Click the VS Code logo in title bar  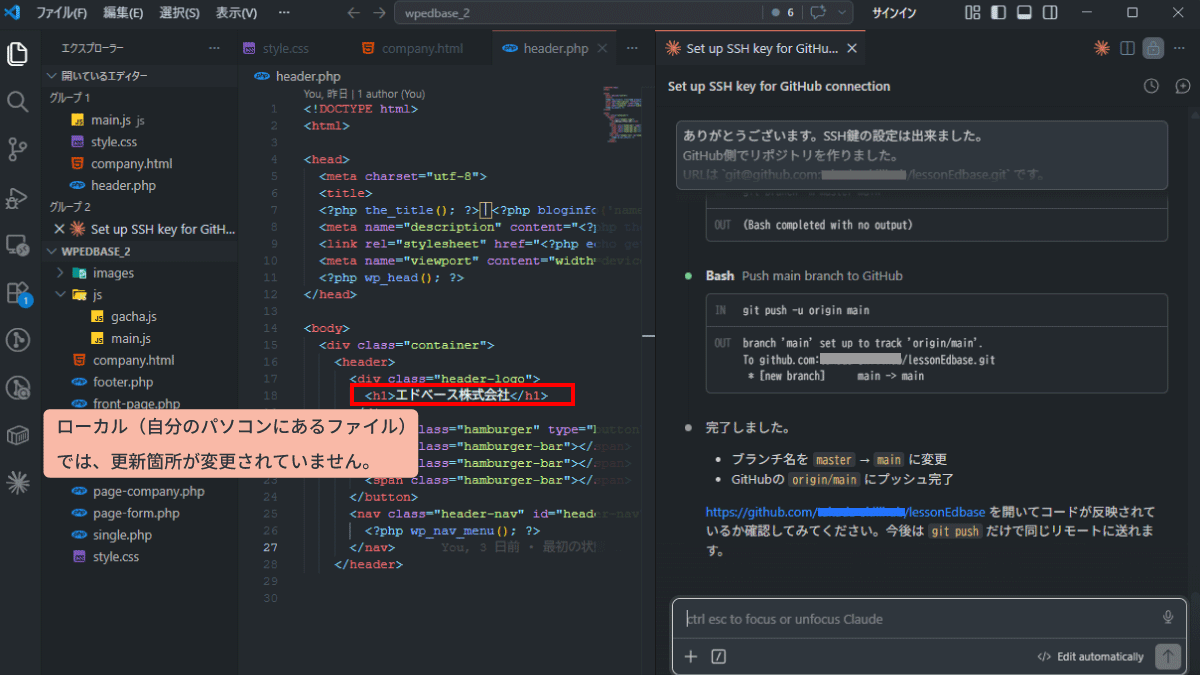tap(13, 13)
